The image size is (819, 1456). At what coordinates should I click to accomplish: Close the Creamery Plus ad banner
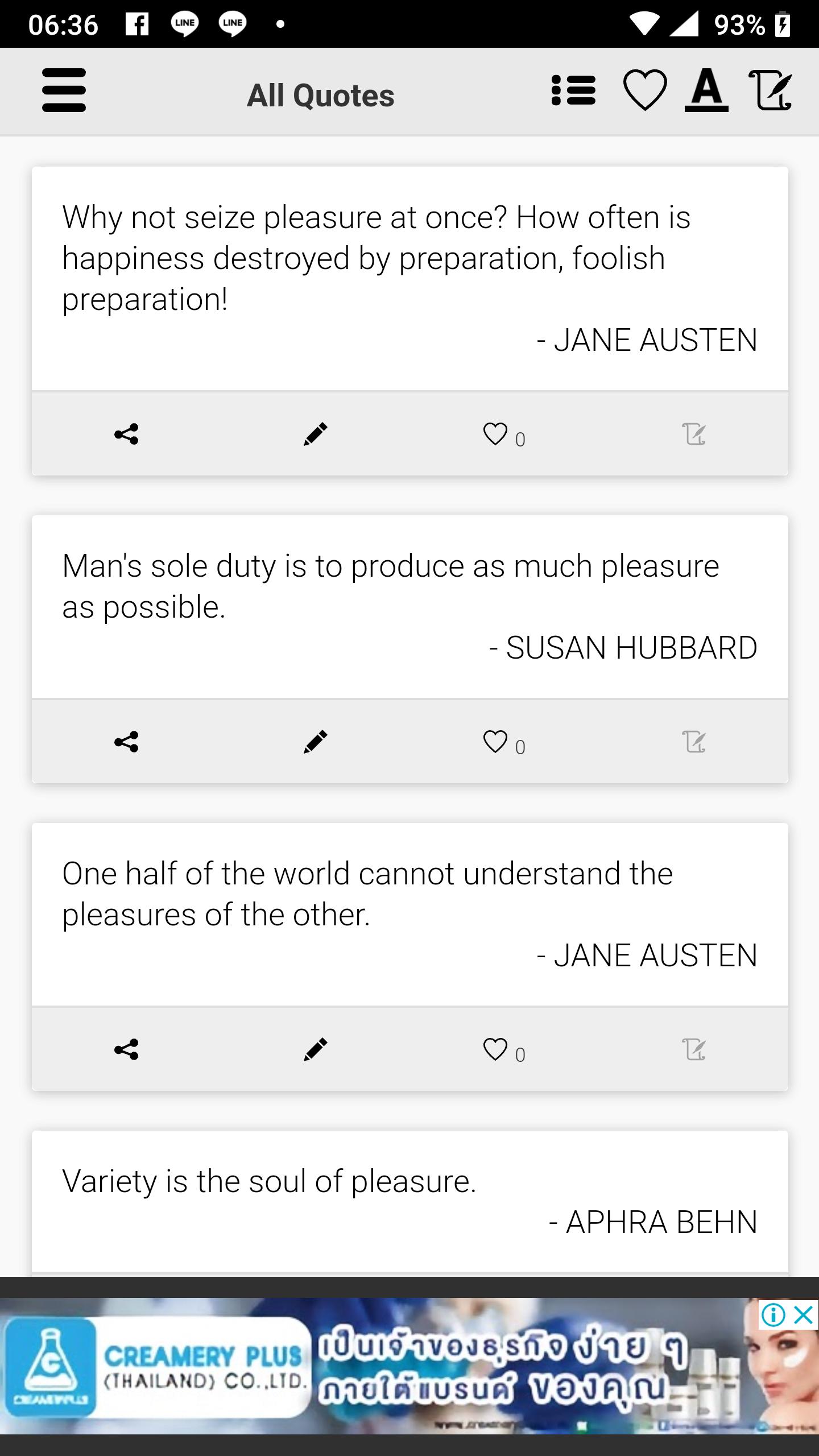click(803, 1314)
